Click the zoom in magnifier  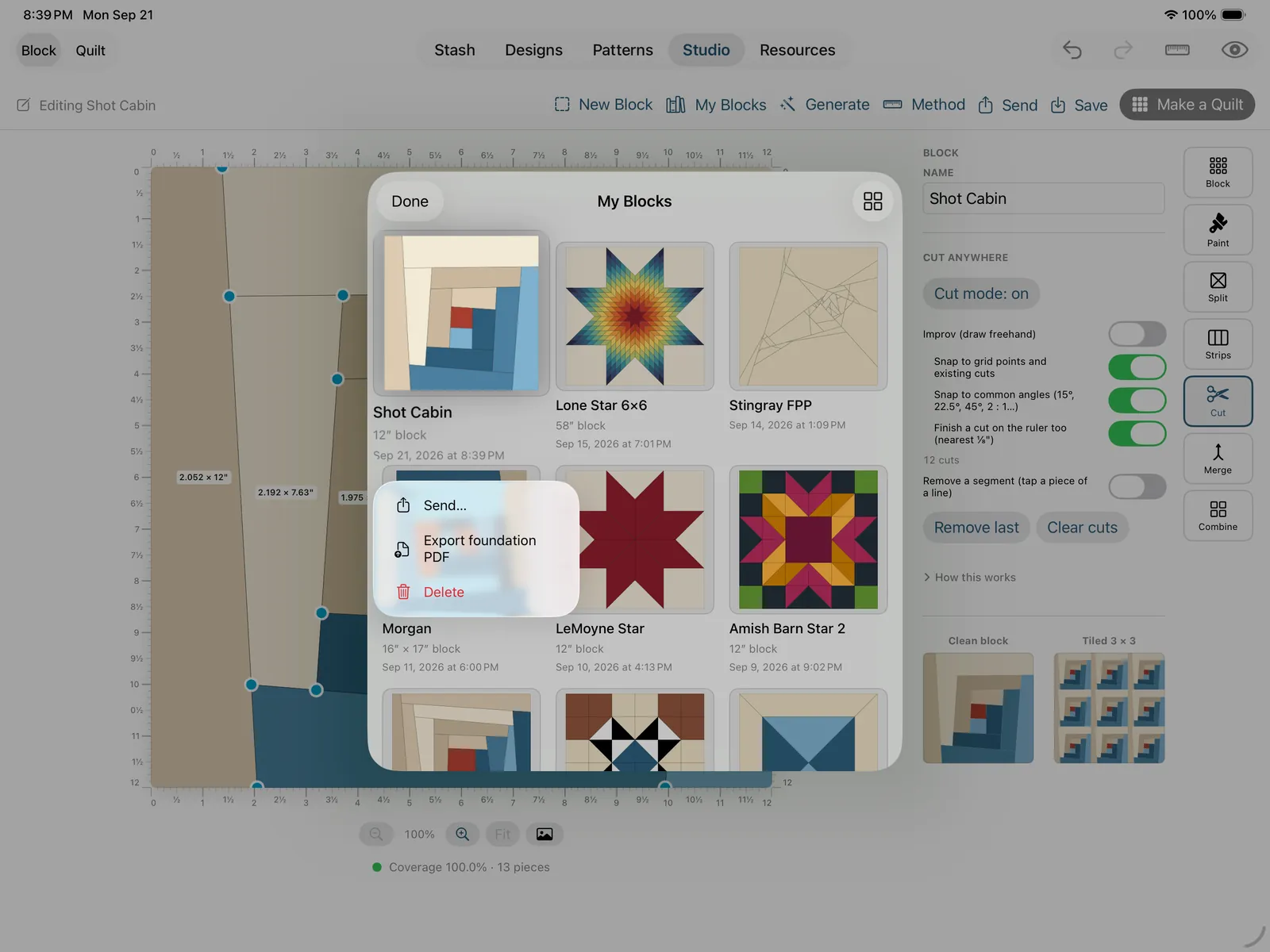(462, 834)
